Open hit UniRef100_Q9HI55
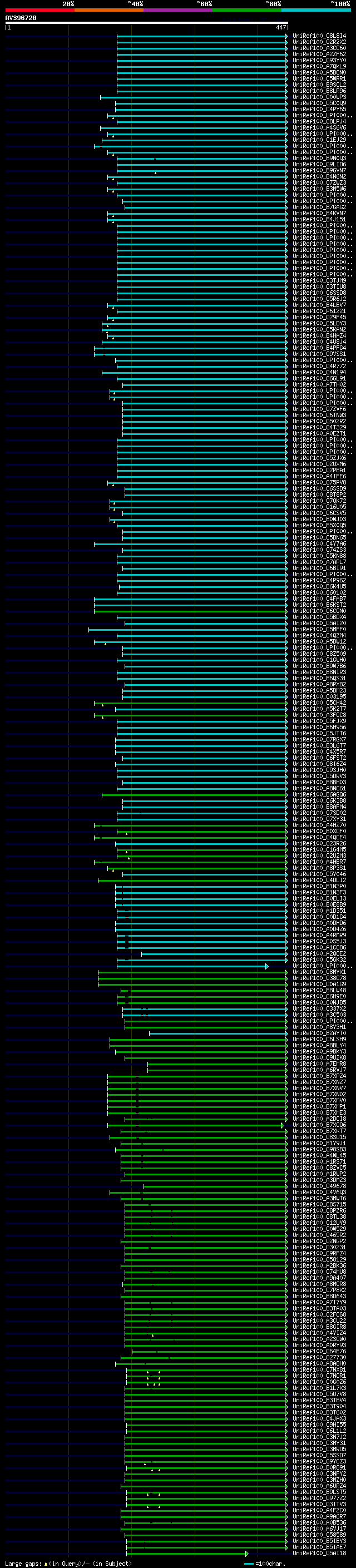This screenshot has height=1568, width=356. [319, 1424]
